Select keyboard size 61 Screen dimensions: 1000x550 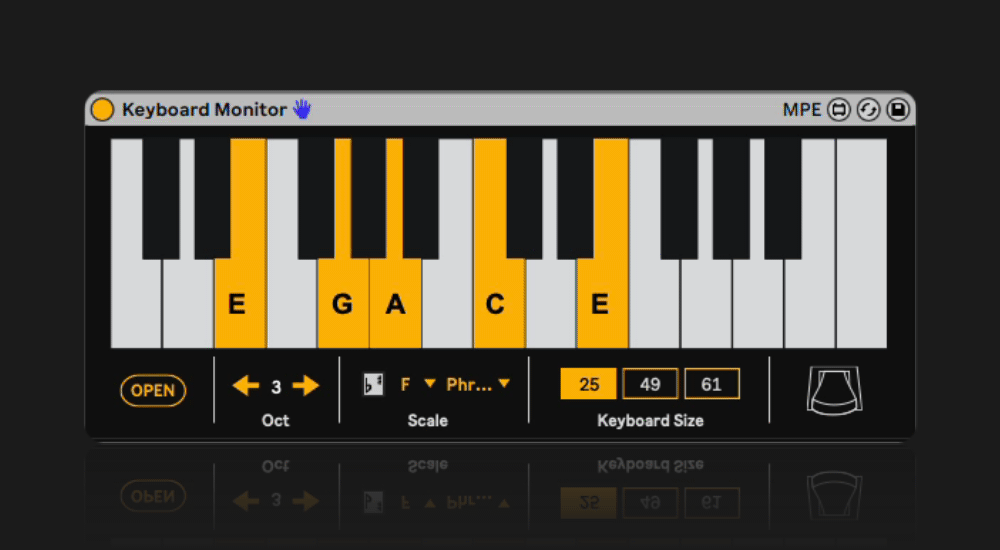tap(711, 384)
